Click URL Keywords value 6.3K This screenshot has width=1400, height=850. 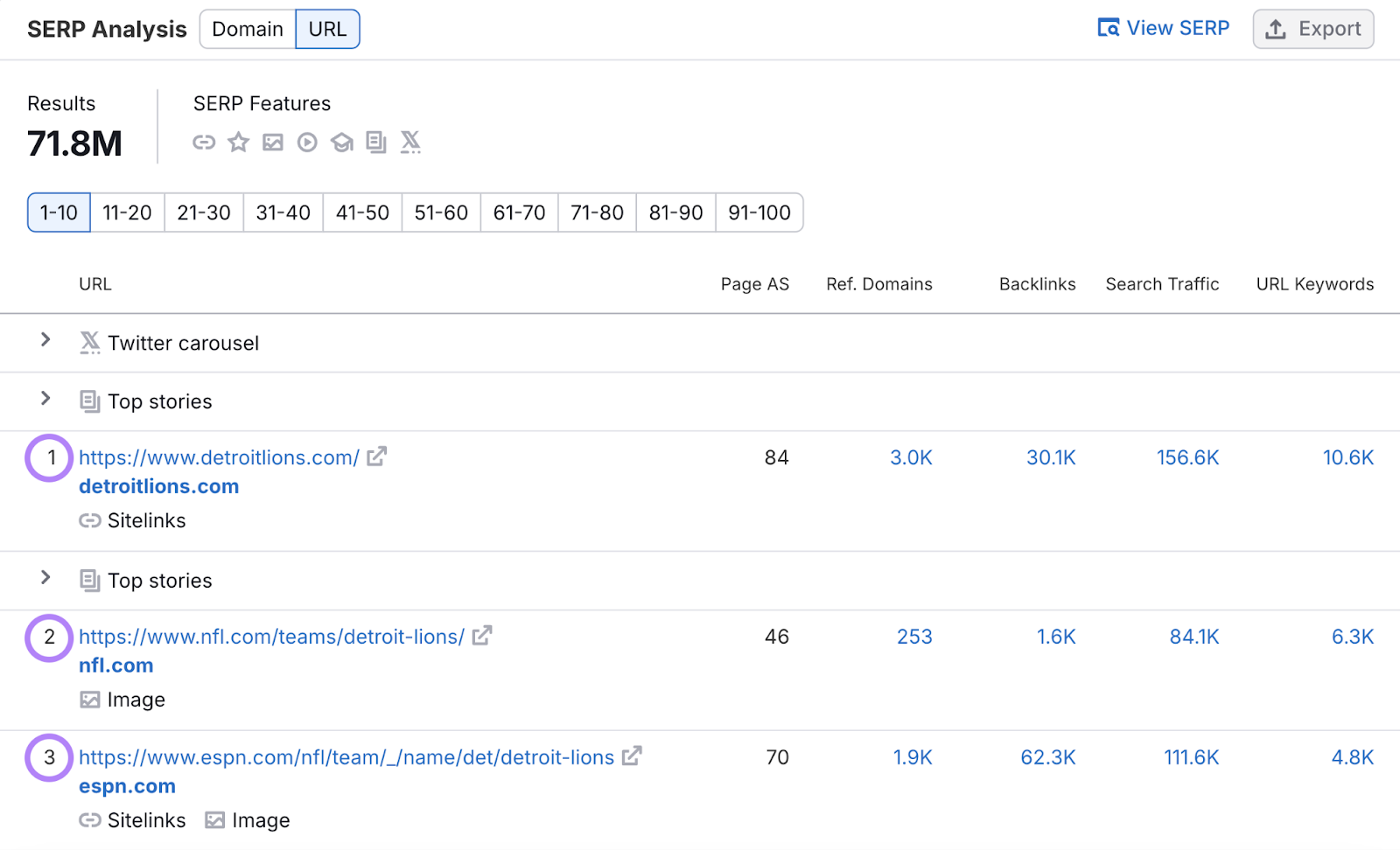[1353, 637]
